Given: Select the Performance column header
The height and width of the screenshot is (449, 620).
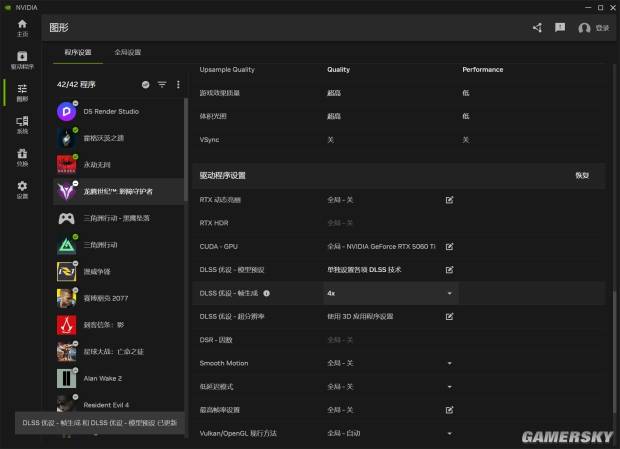Looking at the screenshot, I should click(x=483, y=70).
